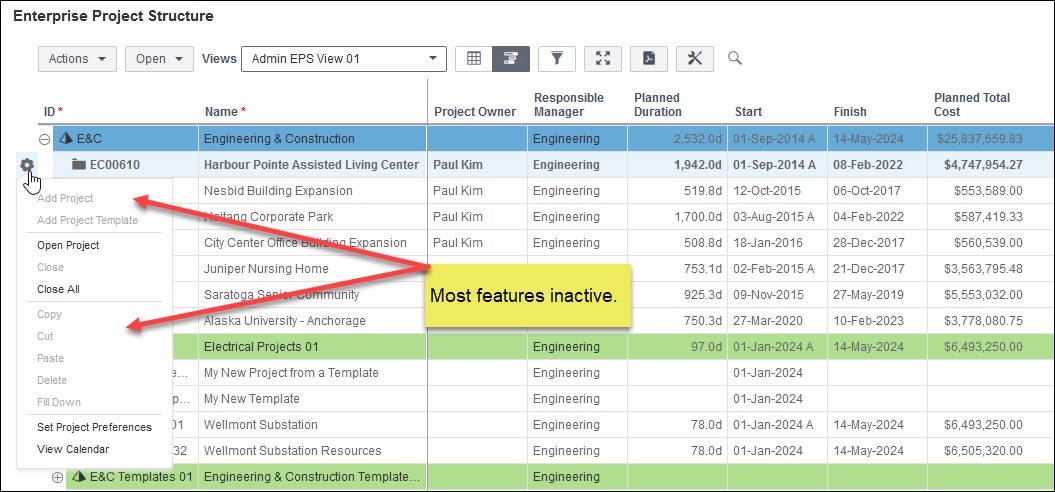1055x492 pixels.
Task: Open the Actions dropdown
Action: (x=77, y=59)
